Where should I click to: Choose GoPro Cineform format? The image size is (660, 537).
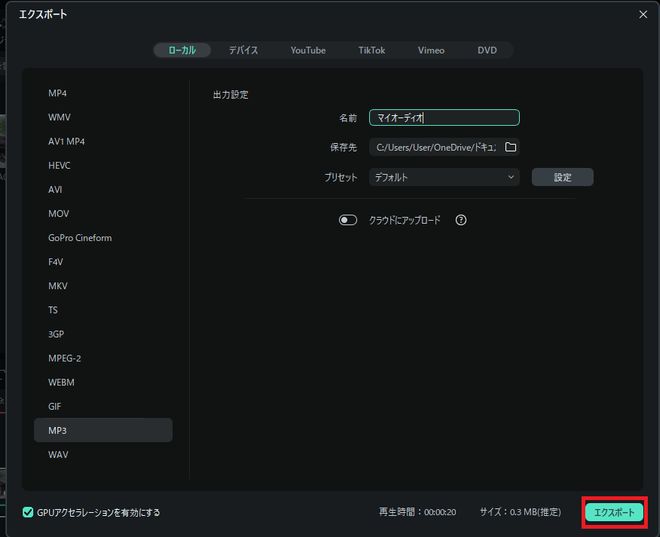point(80,238)
